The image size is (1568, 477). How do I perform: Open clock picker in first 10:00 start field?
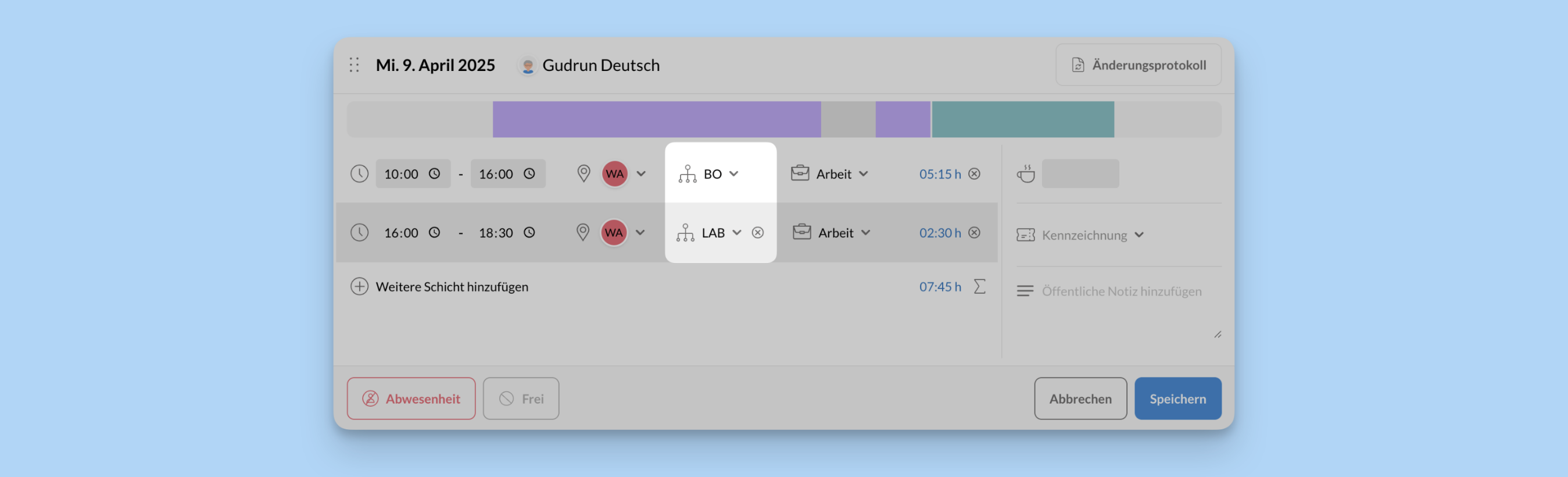(434, 175)
